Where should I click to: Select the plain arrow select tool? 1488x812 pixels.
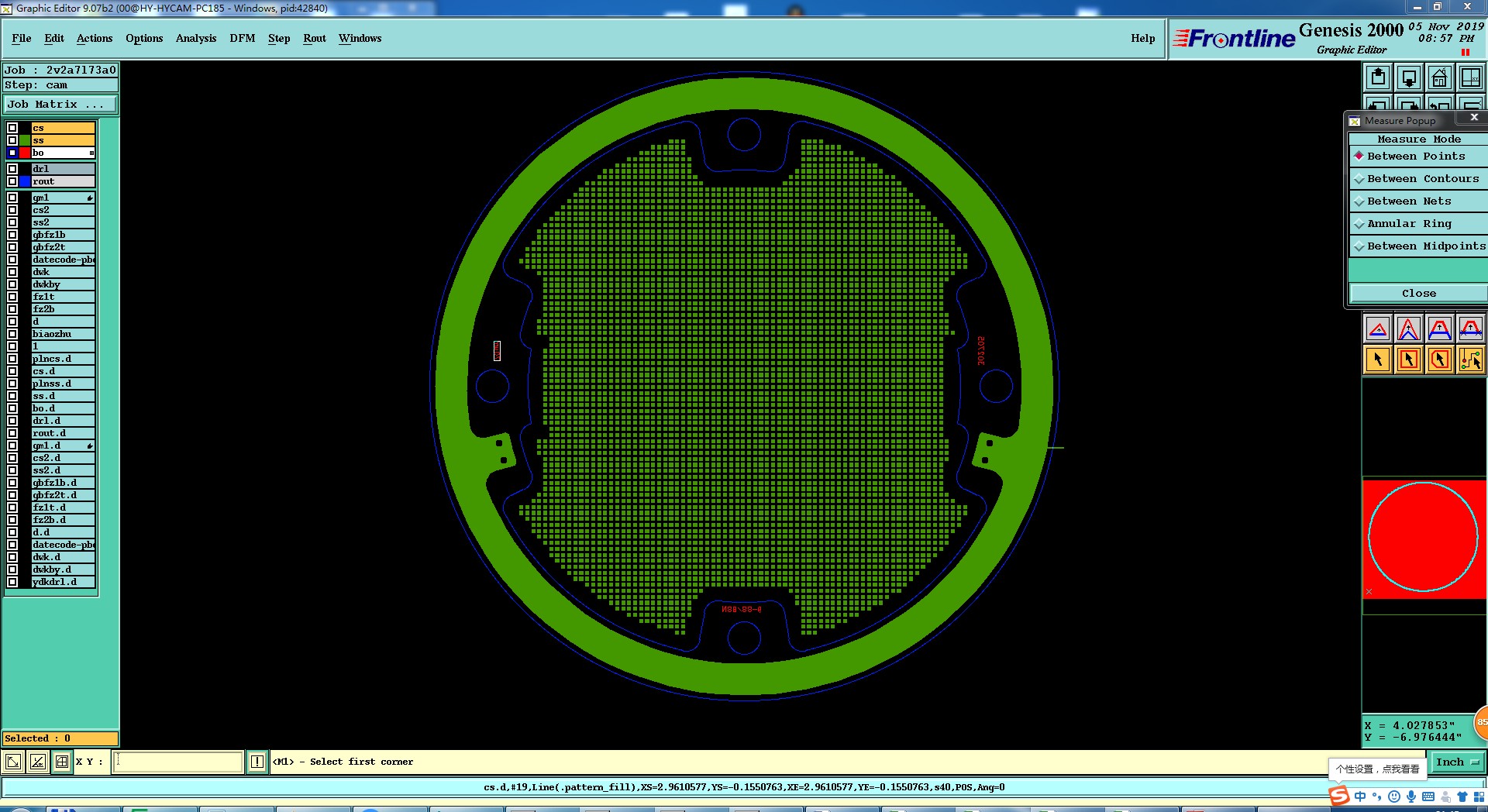coord(1378,360)
